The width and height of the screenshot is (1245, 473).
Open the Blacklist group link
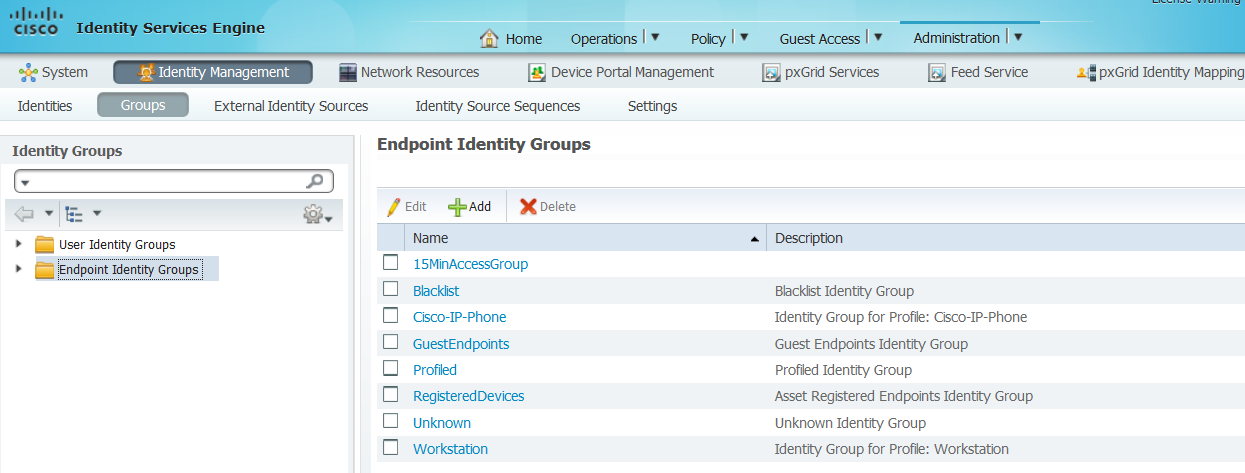point(436,290)
